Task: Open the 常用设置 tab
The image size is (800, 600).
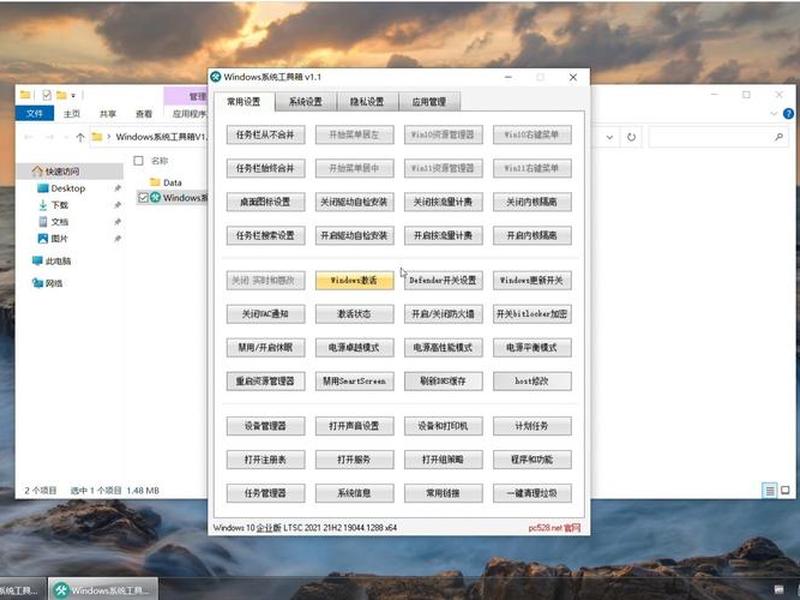Action: (x=244, y=102)
